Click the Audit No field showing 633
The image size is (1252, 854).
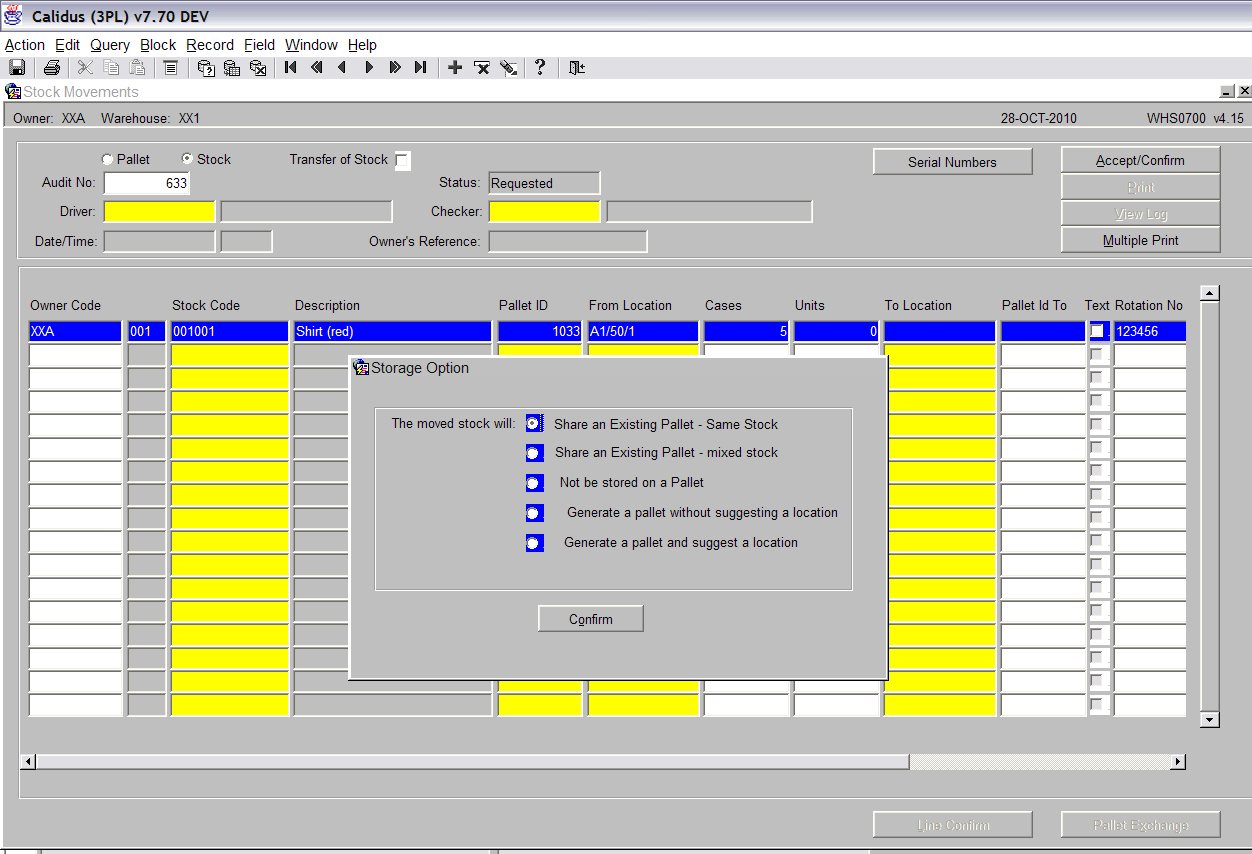147,183
